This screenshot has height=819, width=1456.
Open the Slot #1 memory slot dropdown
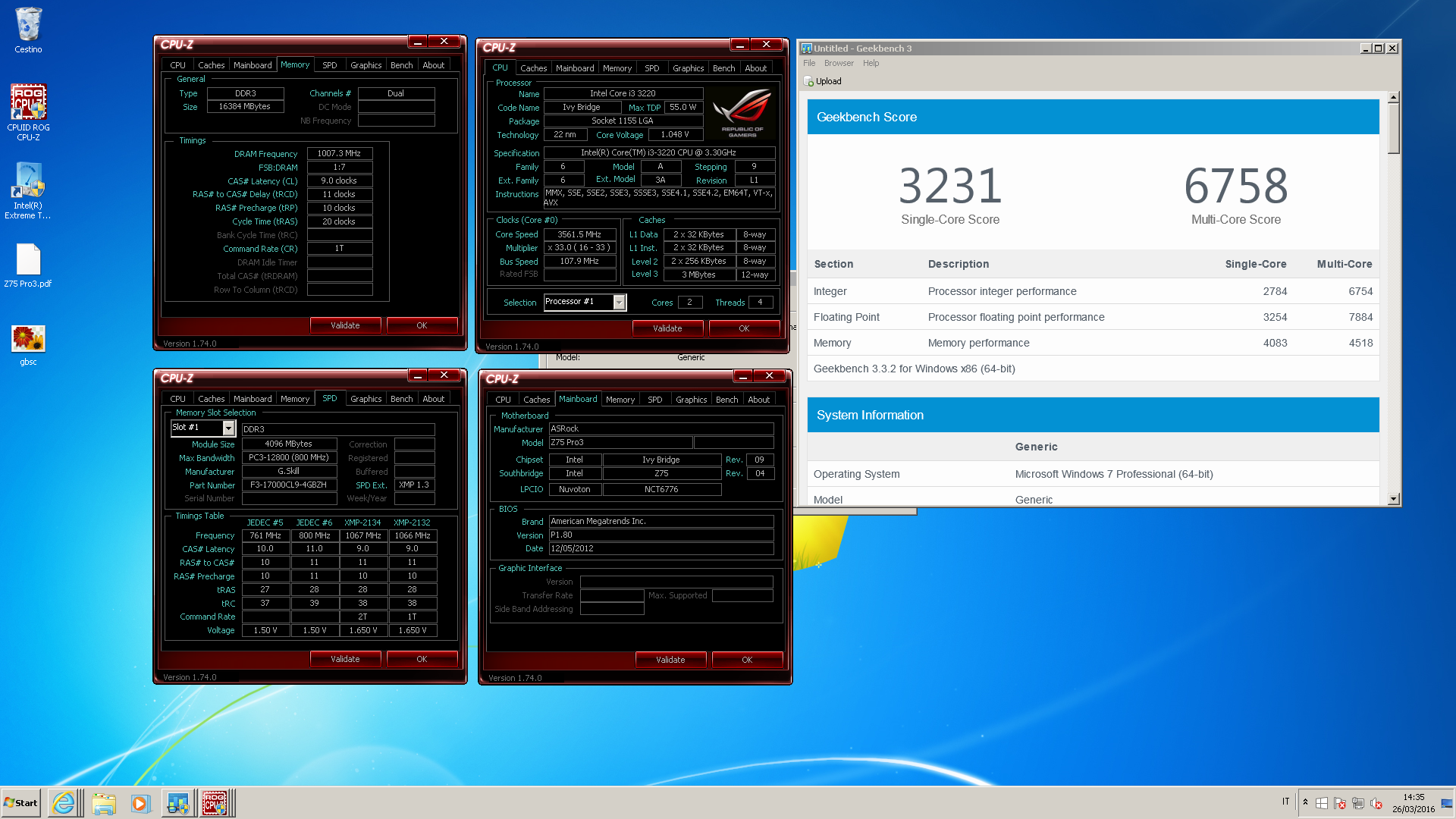(x=228, y=428)
